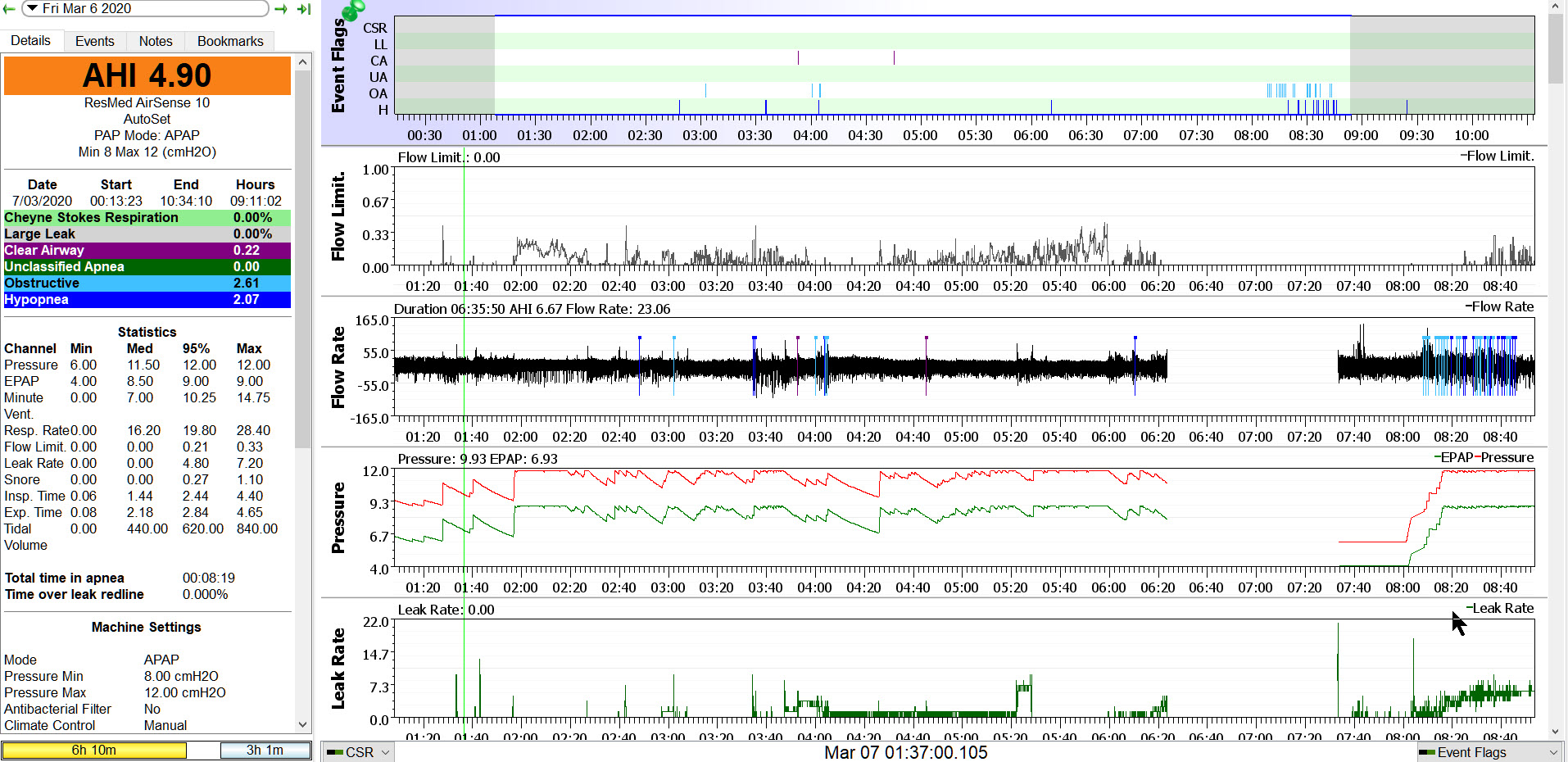Click the Flow Rate graph vertical title
This screenshot has height=762, width=1568.
click(338, 368)
